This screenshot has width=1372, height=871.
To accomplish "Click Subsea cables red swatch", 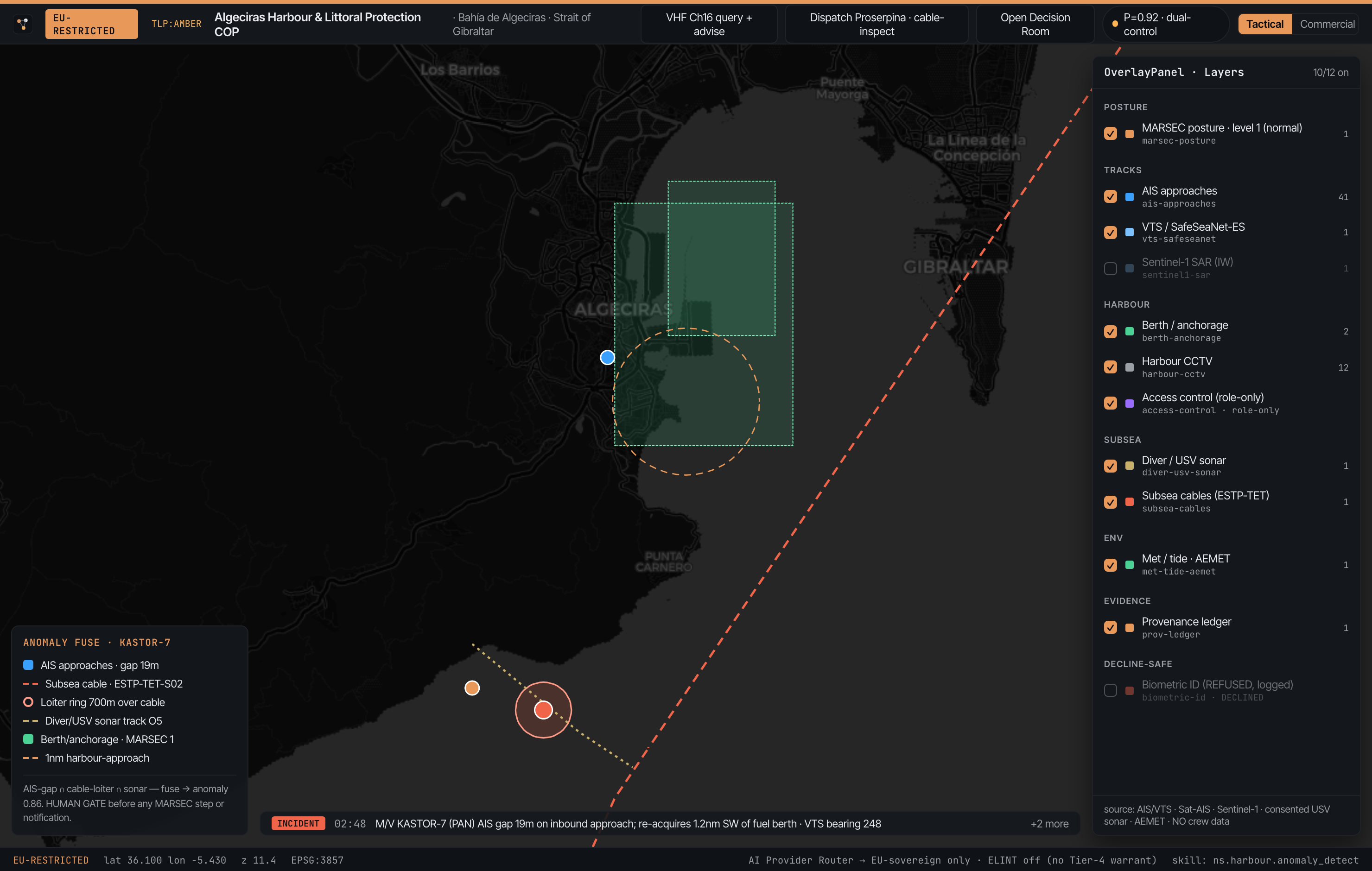I will [x=1129, y=502].
